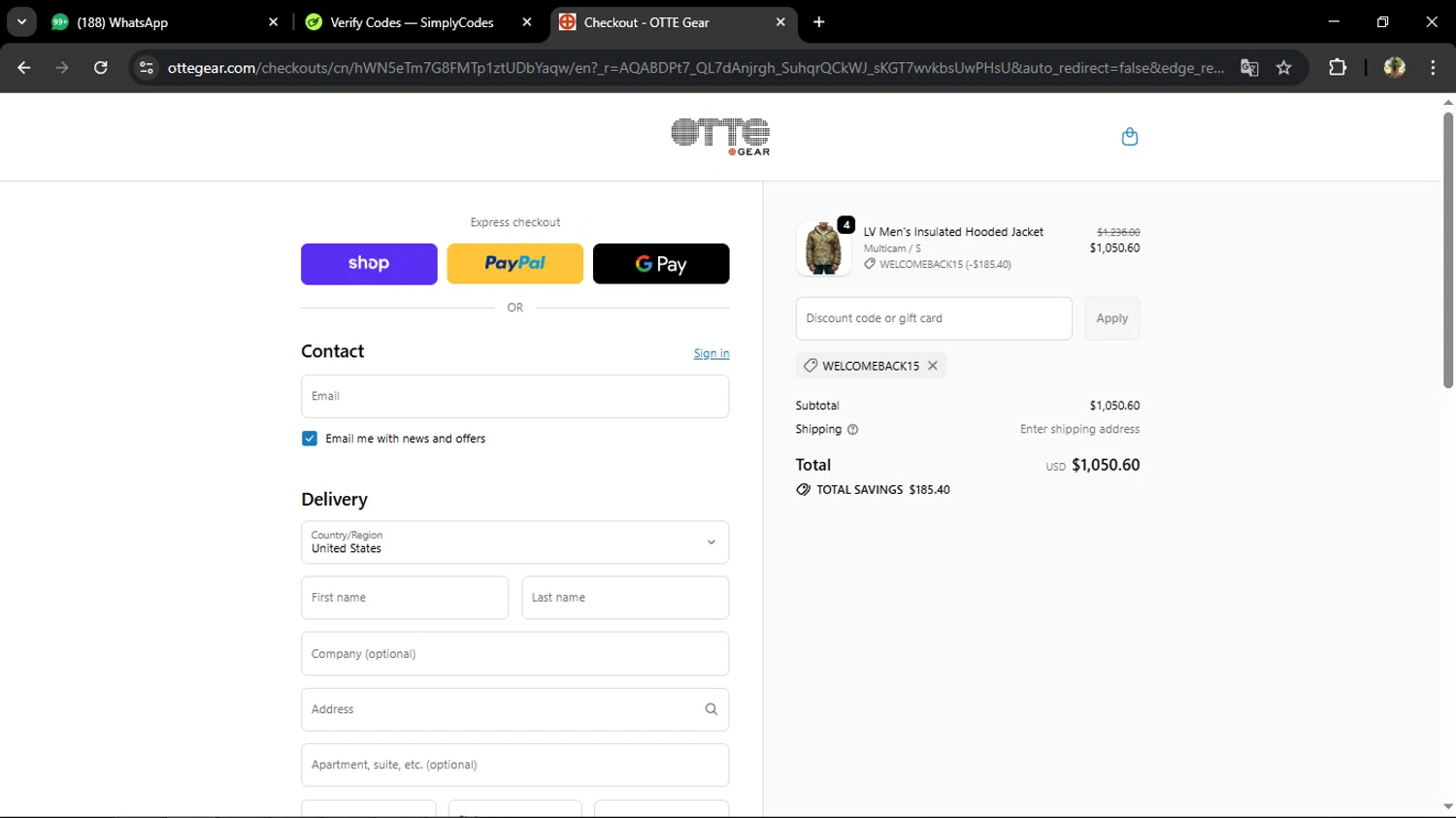Pay with Shop Pay express button
1456x818 pixels.
(x=369, y=264)
